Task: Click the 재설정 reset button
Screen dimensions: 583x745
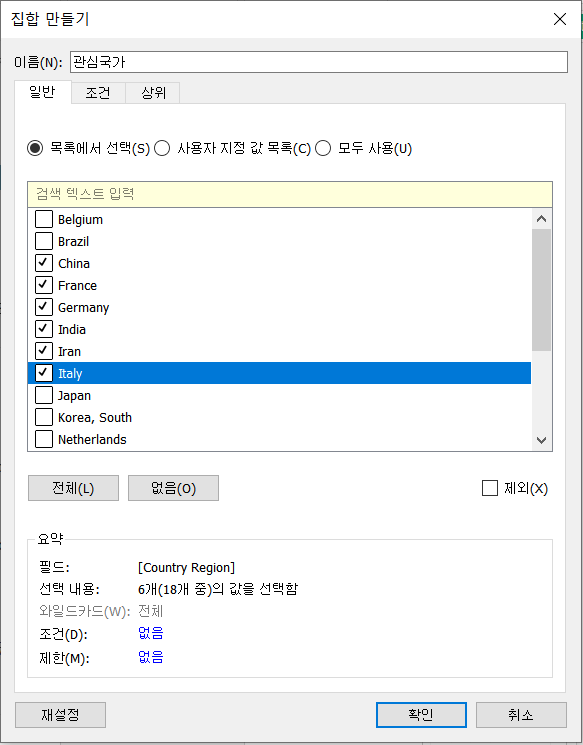Action: pyautogui.click(x=60, y=715)
